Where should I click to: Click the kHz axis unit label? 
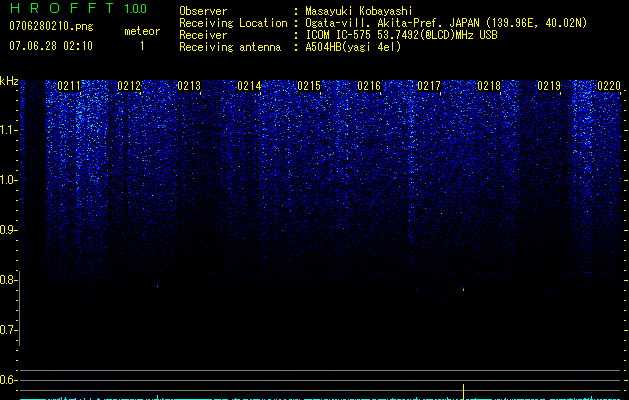9,81
